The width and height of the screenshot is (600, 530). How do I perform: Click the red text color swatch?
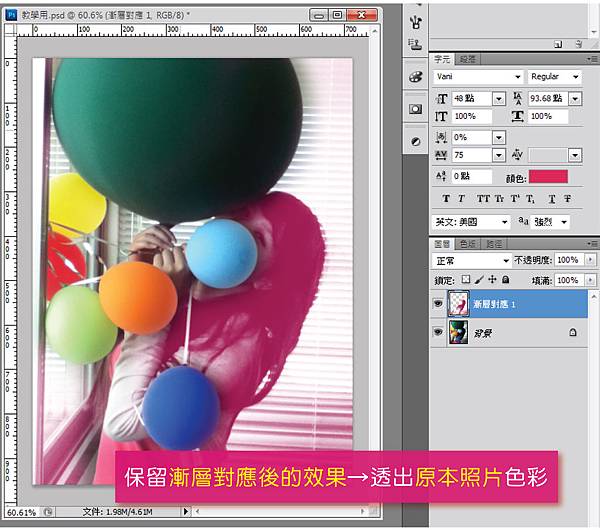[548, 177]
